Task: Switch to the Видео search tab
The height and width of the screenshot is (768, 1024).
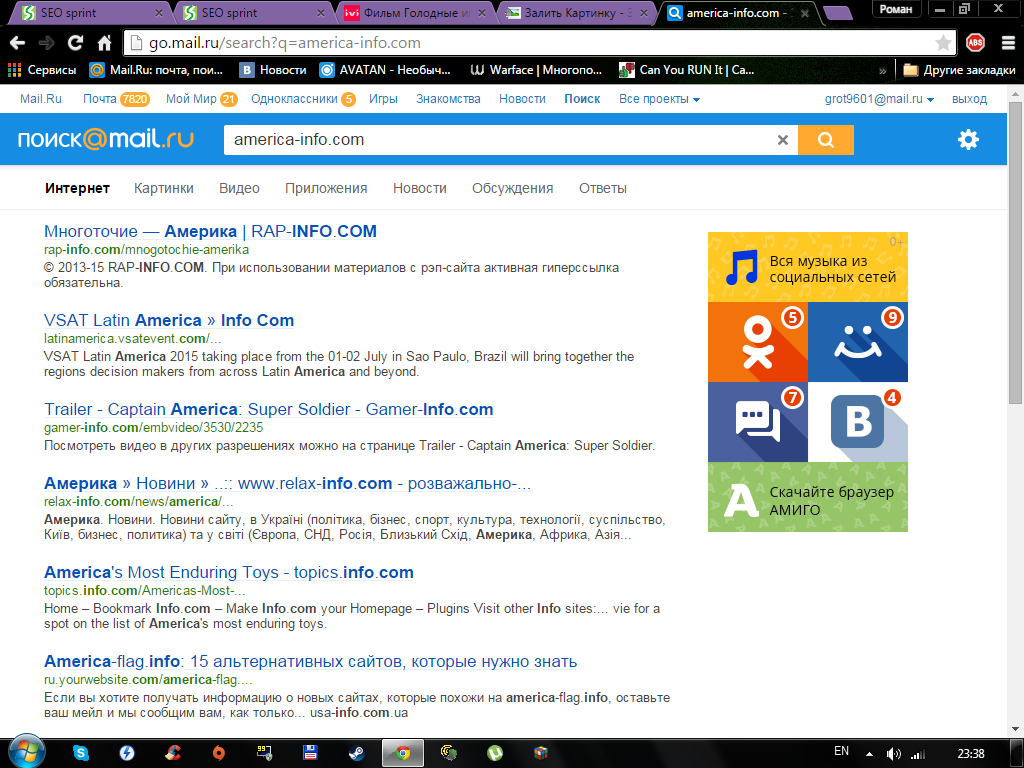Action: [239, 189]
